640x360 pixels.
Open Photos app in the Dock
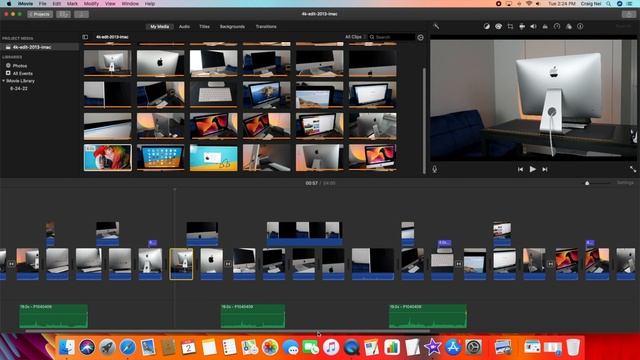click(x=270, y=347)
